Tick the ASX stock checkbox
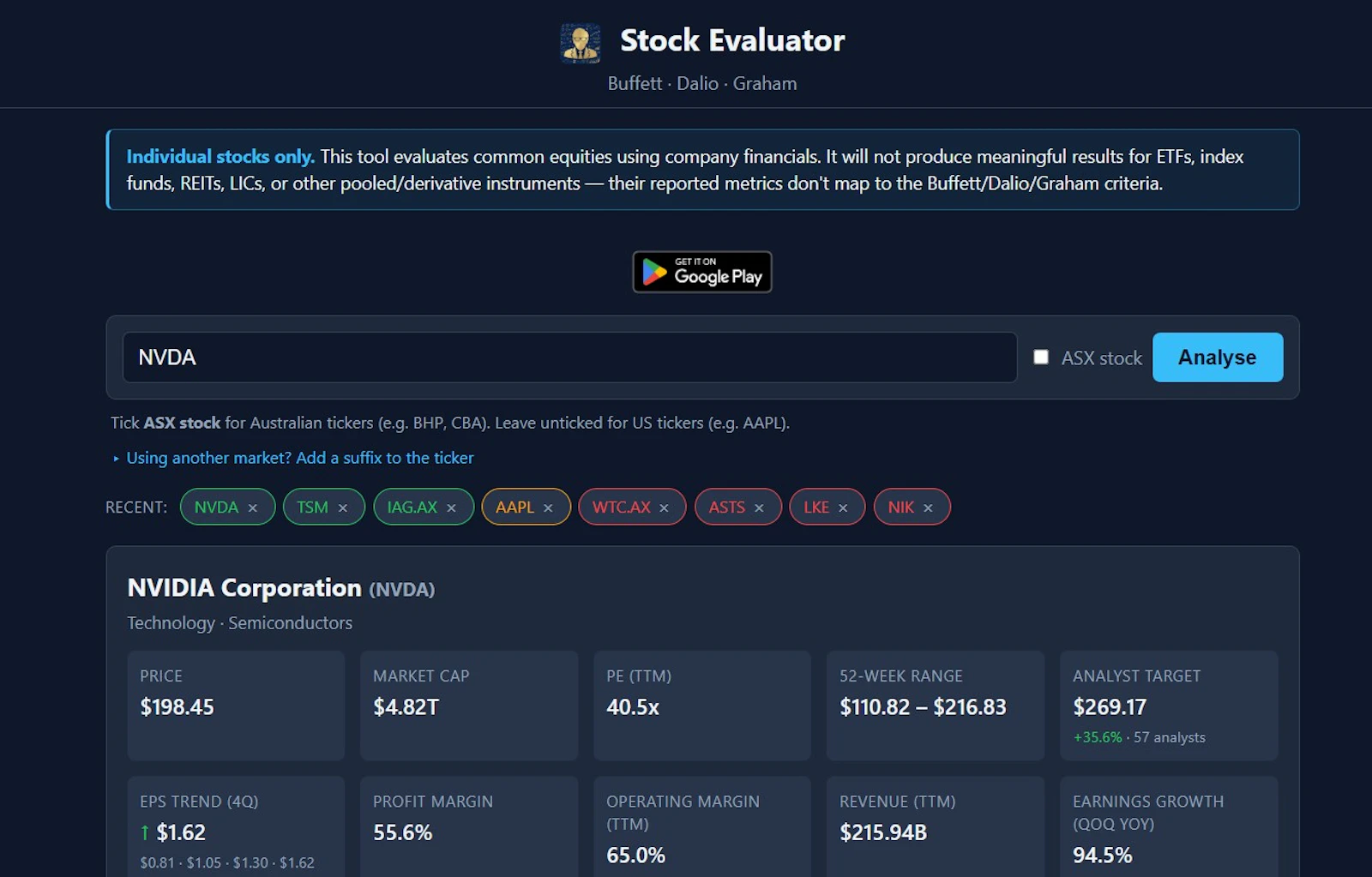The image size is (1372, 877). (1041, 357)
